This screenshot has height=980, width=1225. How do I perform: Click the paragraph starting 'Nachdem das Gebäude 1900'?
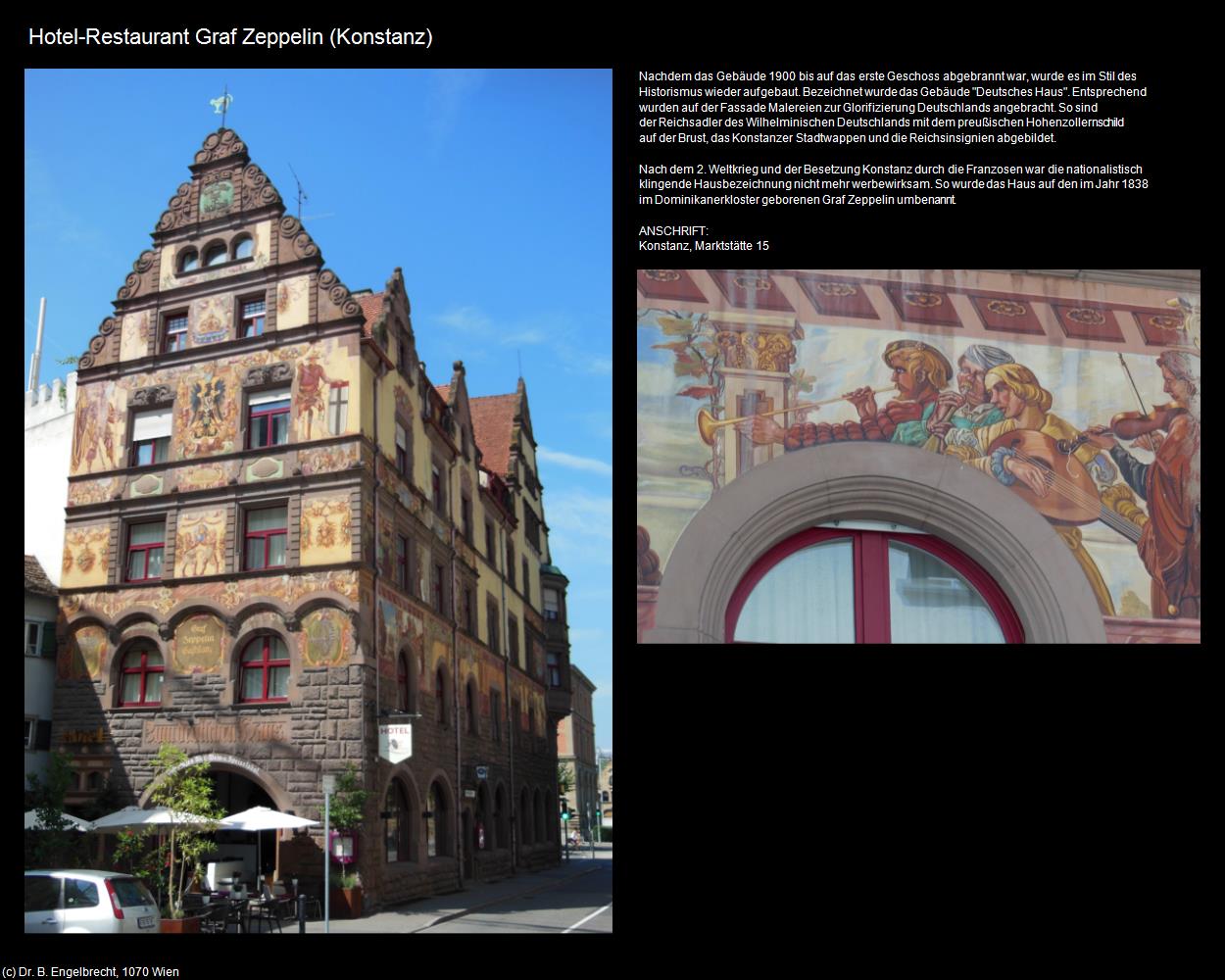tap(893, 107)
